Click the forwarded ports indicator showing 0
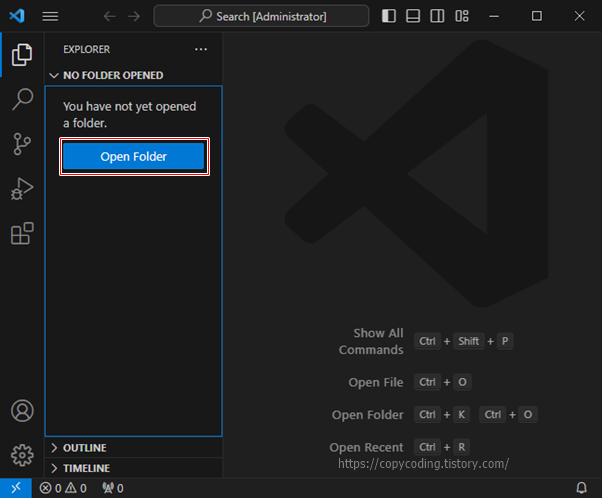 113,488
